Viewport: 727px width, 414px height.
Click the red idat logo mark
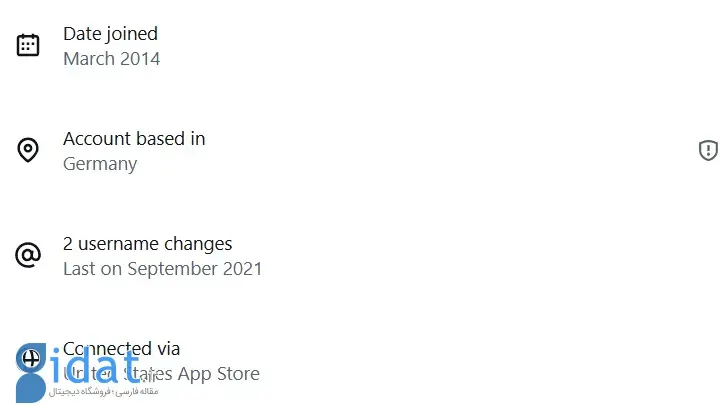pyautogui.click(x=30, y=384)
